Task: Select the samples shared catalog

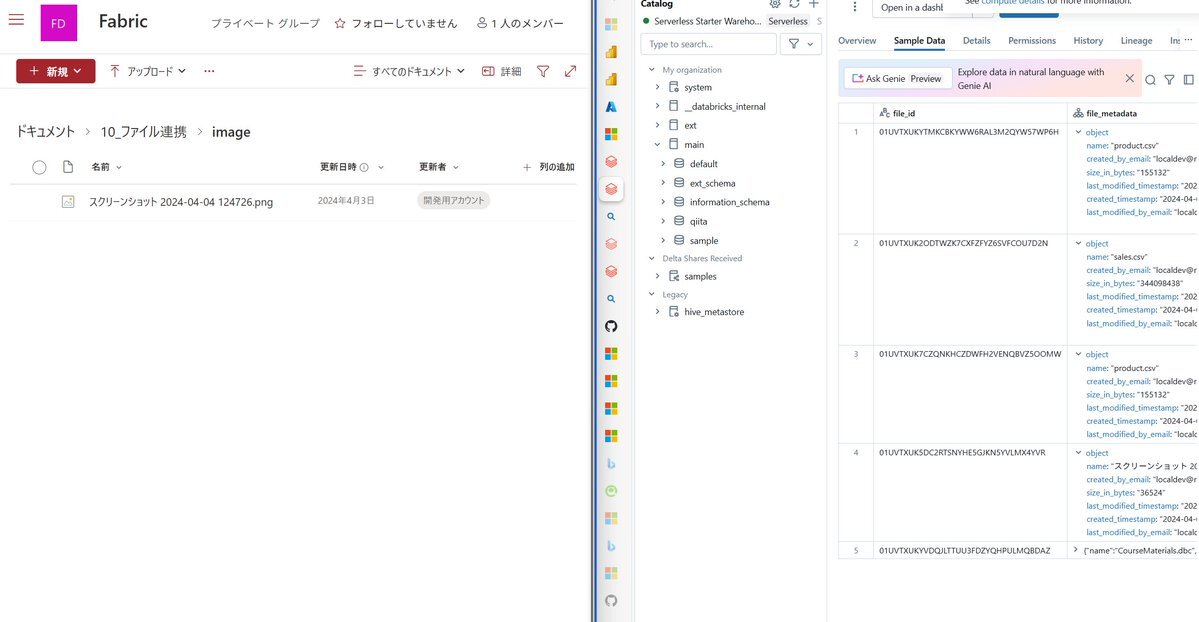Action: [x=700, y=276]
